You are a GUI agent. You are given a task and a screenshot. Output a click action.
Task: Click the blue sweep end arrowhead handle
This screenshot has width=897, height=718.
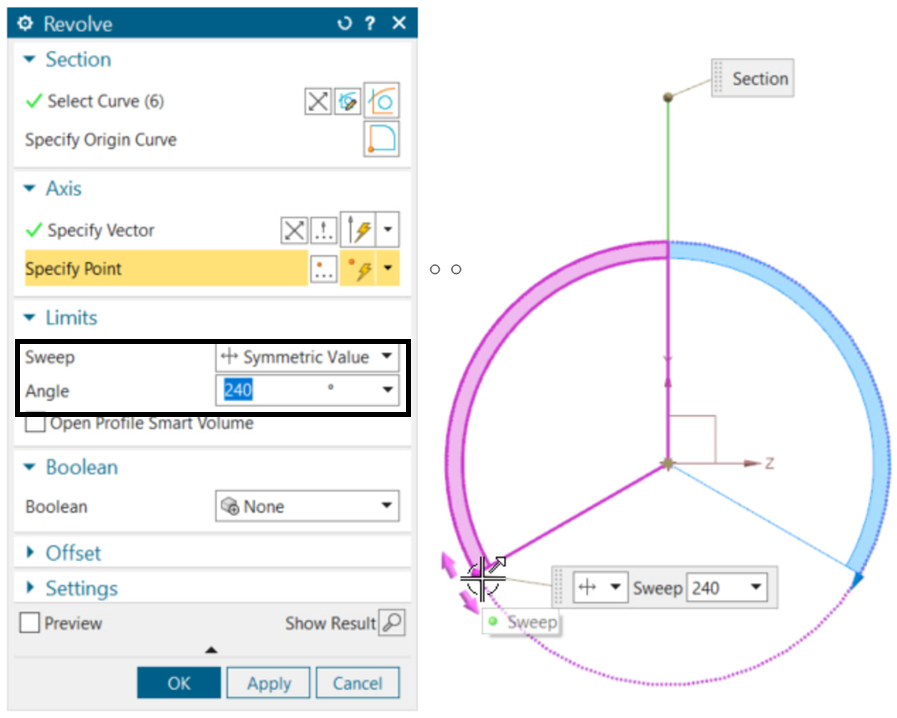tap(856, 581)
